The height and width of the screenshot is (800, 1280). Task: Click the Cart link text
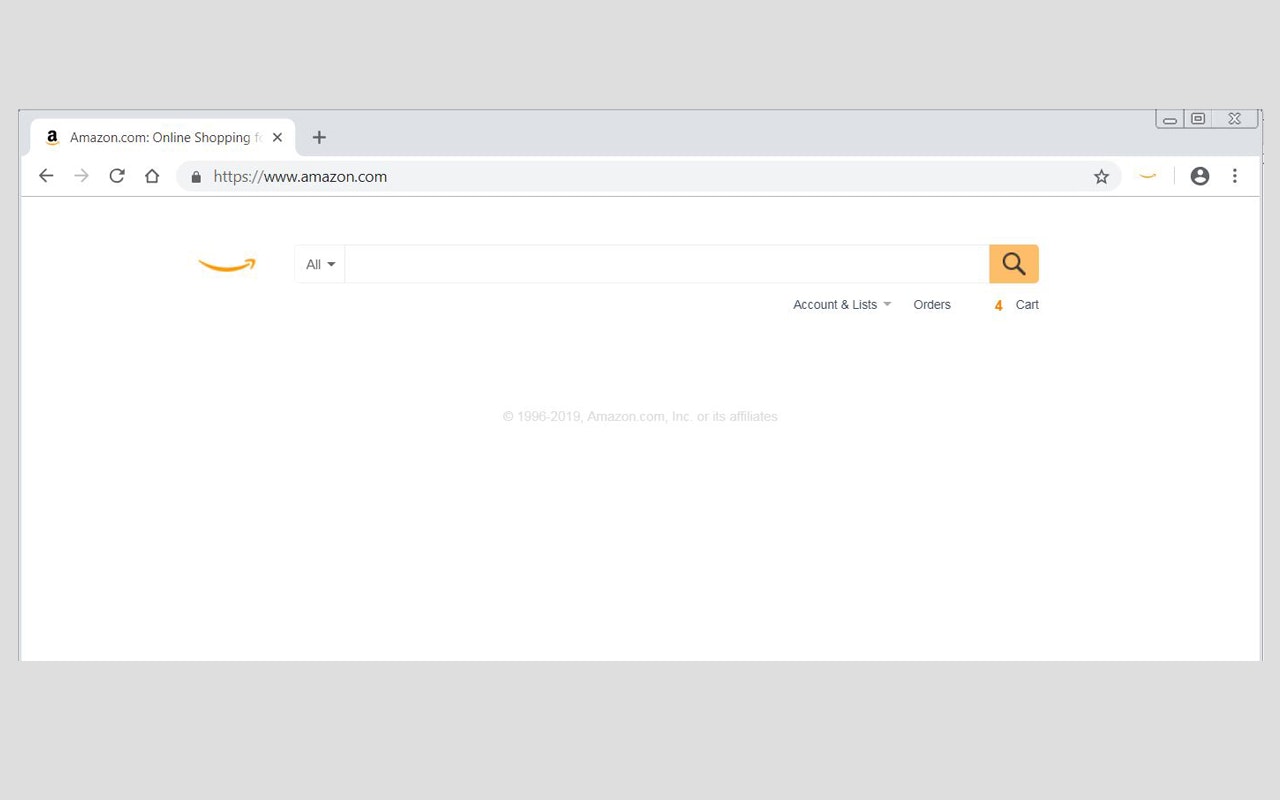[1027, 304]
